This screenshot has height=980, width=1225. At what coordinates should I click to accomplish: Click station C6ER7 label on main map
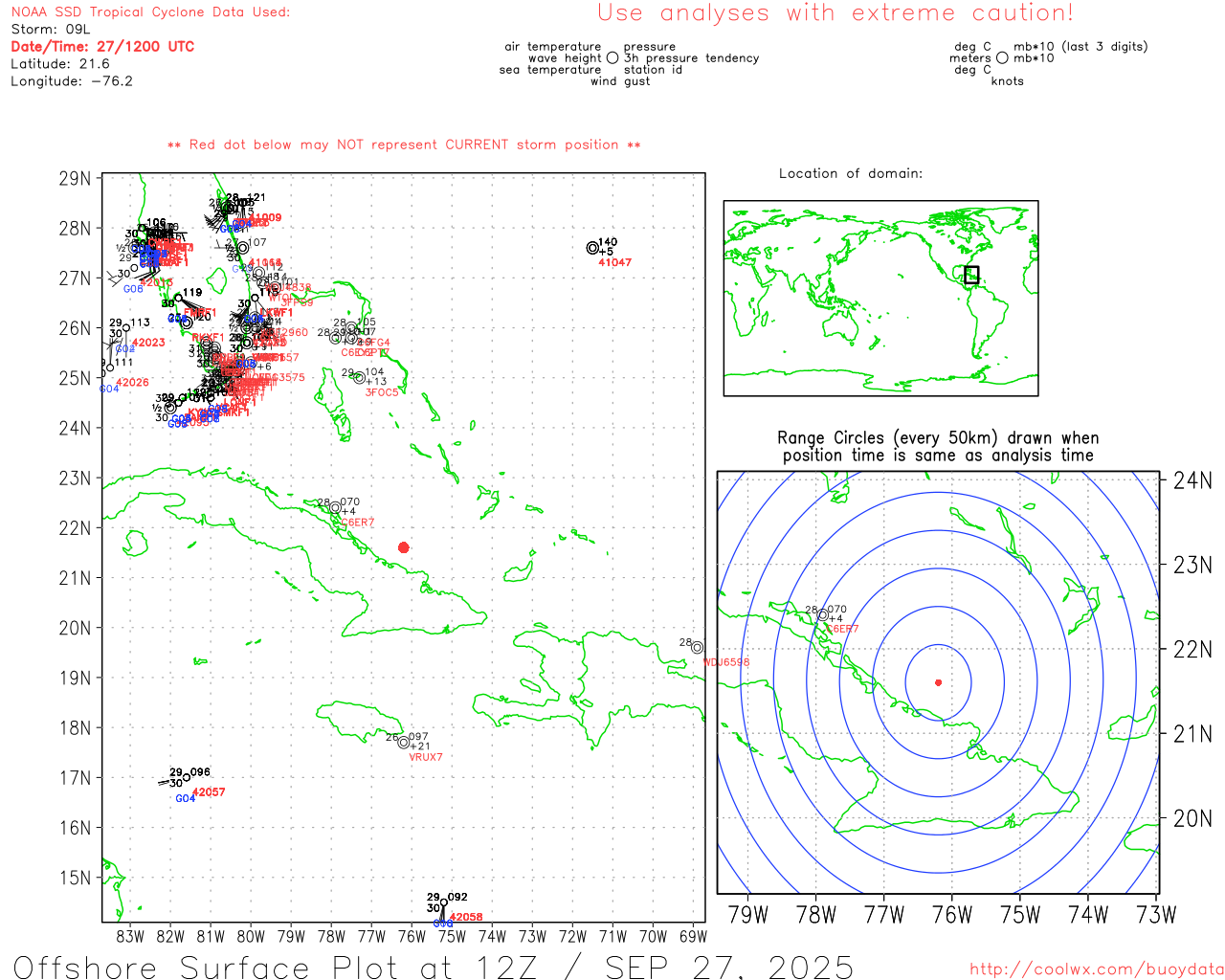358,523
